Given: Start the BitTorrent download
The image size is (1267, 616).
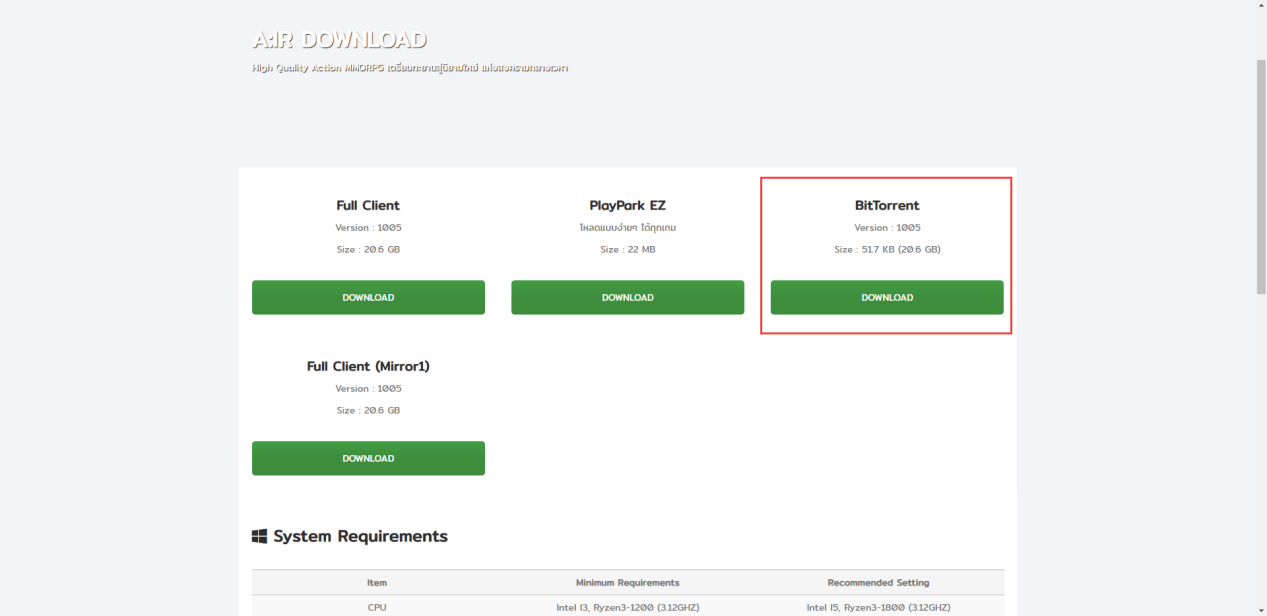Looking at the screenshot, I should coord(887,297).
